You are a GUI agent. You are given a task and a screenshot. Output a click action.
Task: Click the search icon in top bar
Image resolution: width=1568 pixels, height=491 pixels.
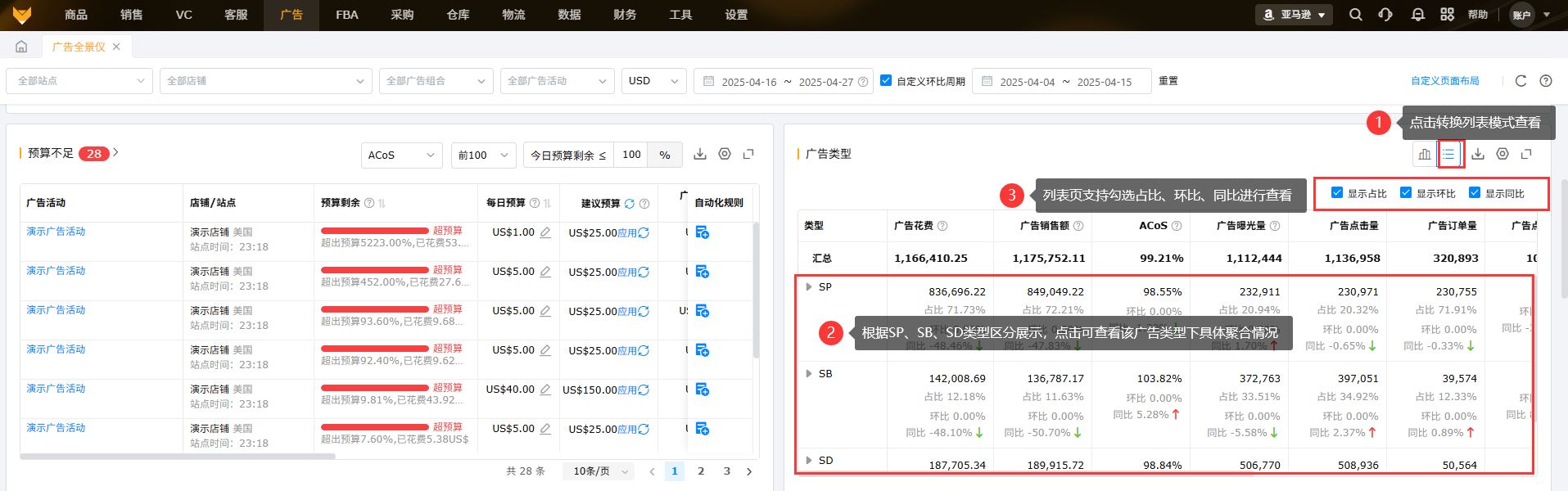1356,15
